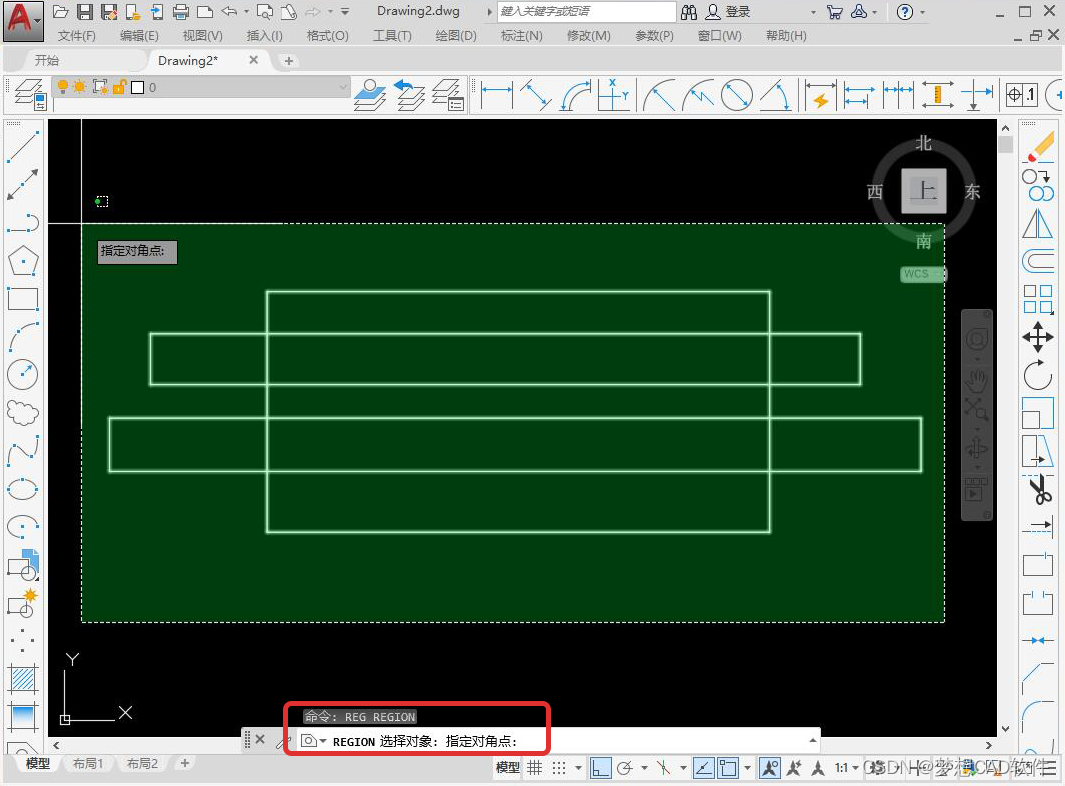Click the ViewCube 上 face
Screen dimensions: 1065x786
[924, 191]
